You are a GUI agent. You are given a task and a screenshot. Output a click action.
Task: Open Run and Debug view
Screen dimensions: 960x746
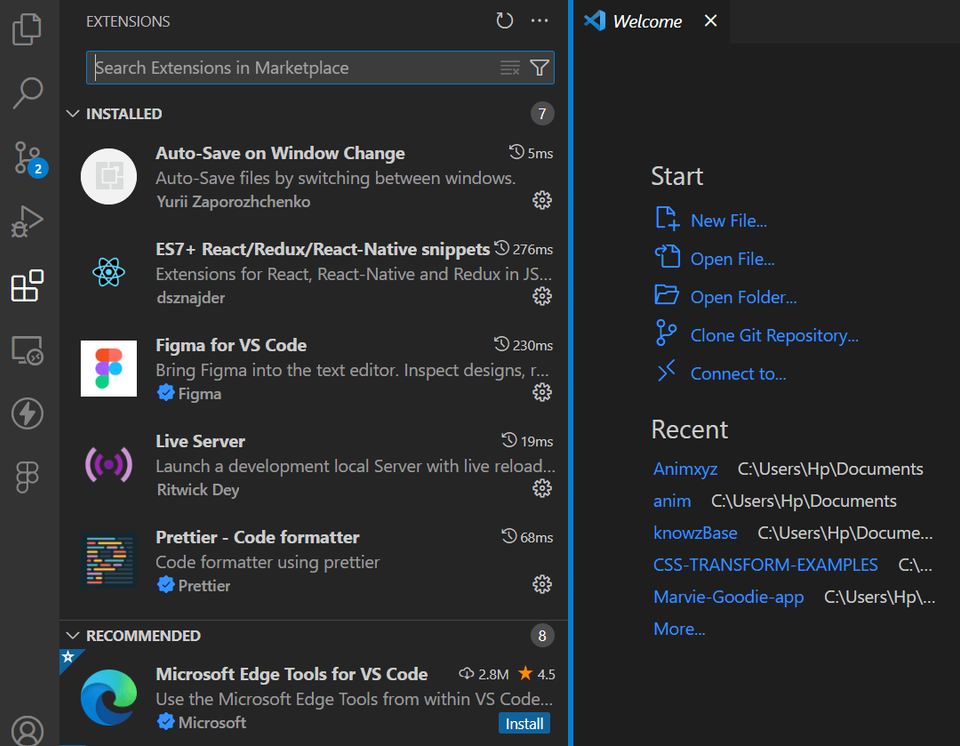point(27,221)
